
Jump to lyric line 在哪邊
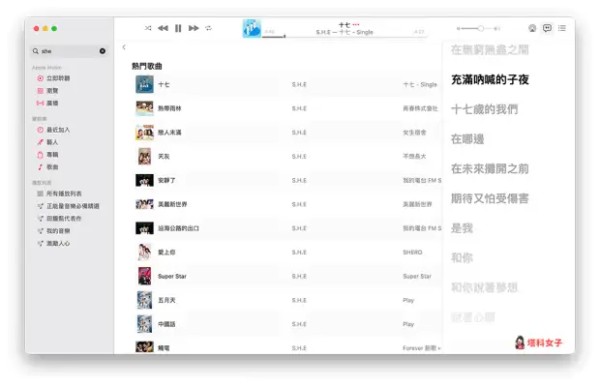pos(468,139)
